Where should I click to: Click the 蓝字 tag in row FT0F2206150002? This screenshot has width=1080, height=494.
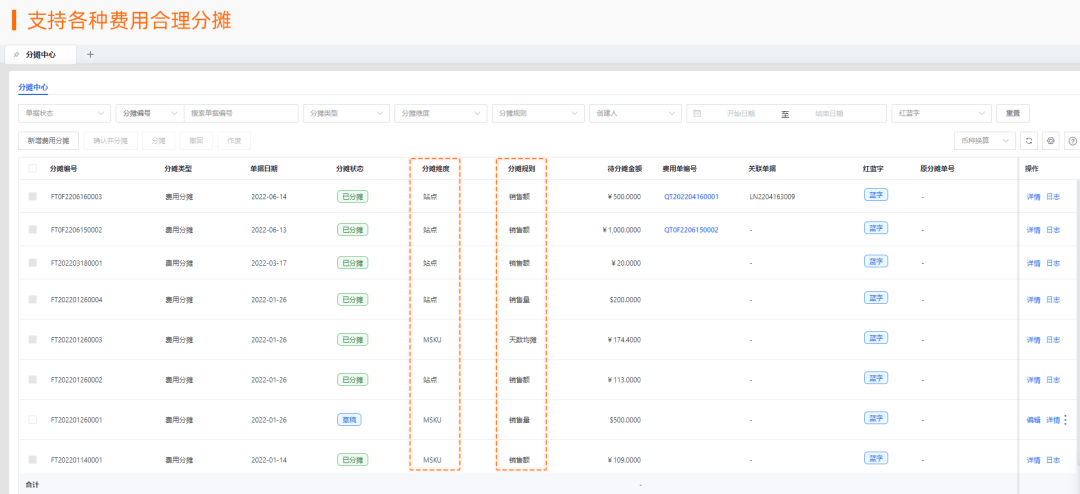click(x=875, y=228)
